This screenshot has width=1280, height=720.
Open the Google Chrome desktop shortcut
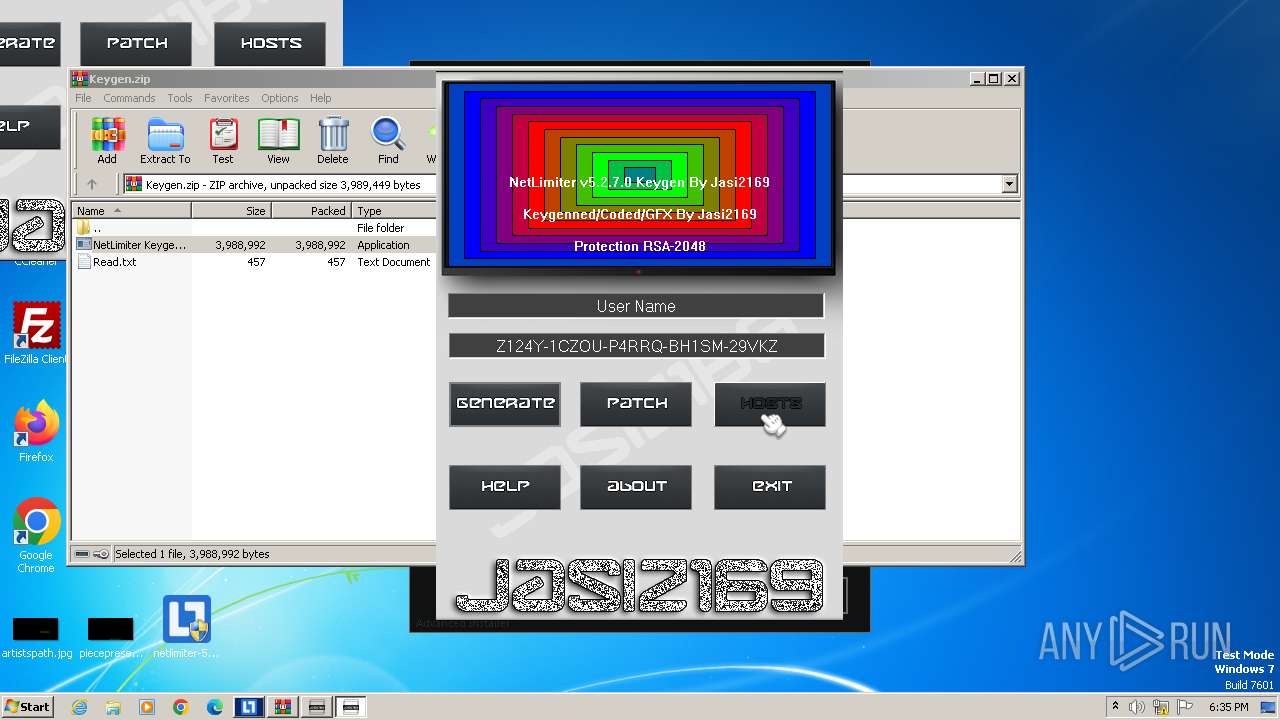click(36, 536)
